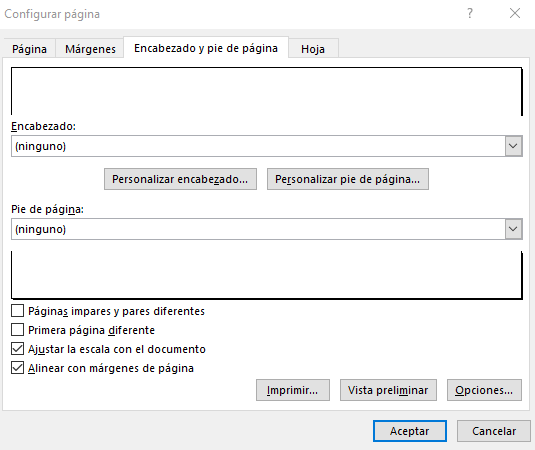The image size is (535, 450).
Task: Select Encabezado y pie de página tab
Action: point(206,48)
